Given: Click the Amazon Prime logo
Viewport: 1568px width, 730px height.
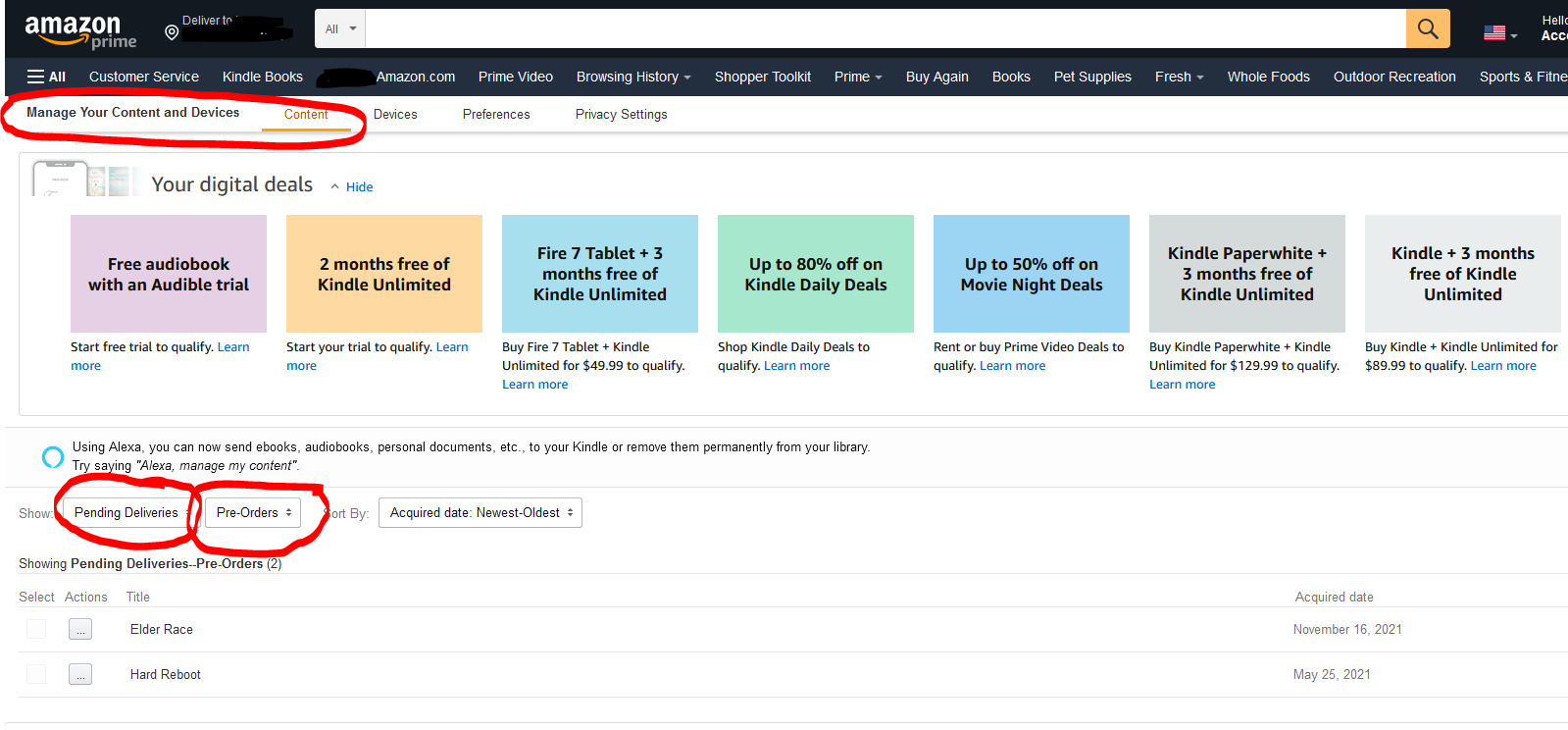Looking at the screenshot, I should click(x=80, y=31).
